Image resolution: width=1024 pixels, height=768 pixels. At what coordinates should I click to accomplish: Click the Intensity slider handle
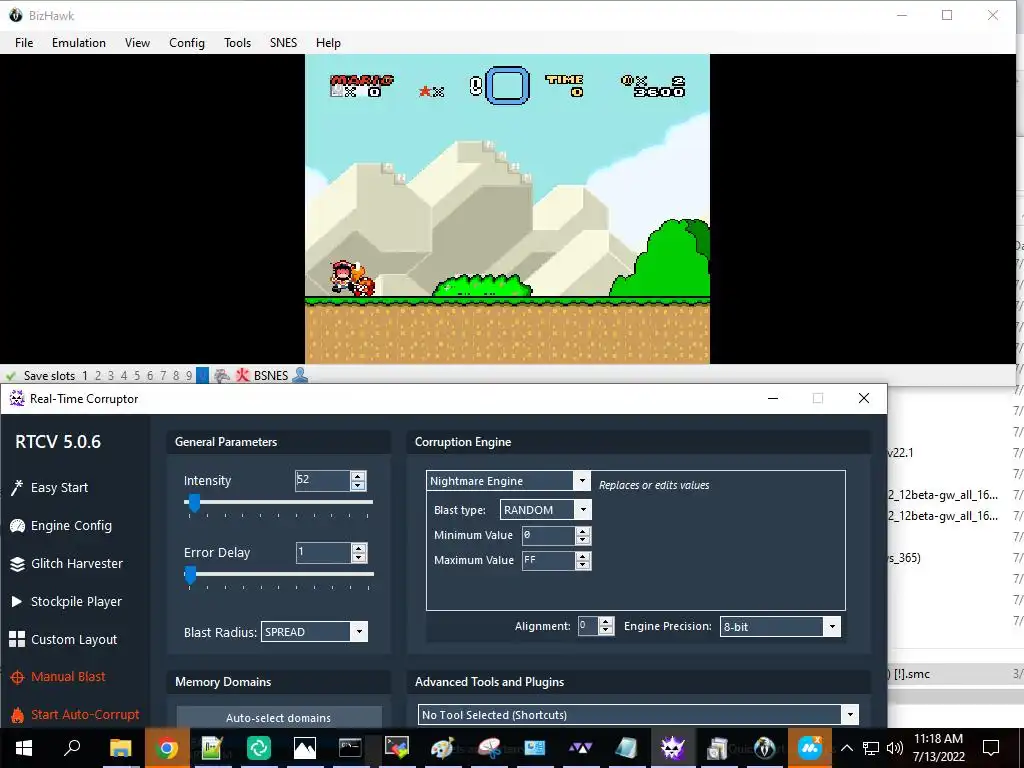tap(194, 503)
